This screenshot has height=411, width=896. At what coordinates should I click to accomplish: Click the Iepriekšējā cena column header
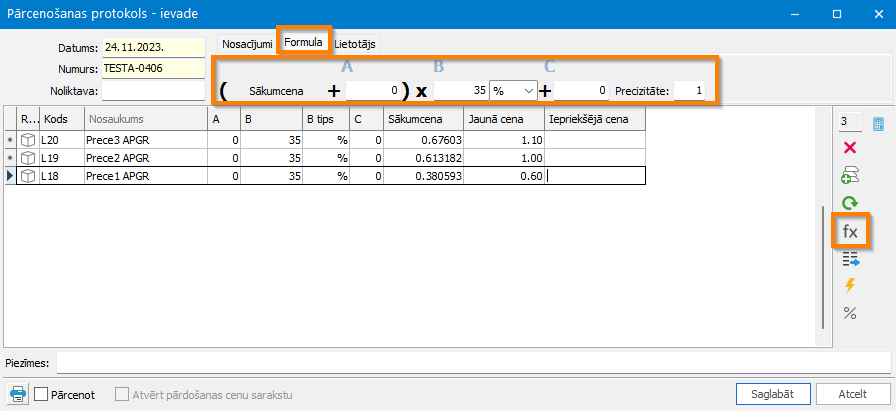click(595, 119)
